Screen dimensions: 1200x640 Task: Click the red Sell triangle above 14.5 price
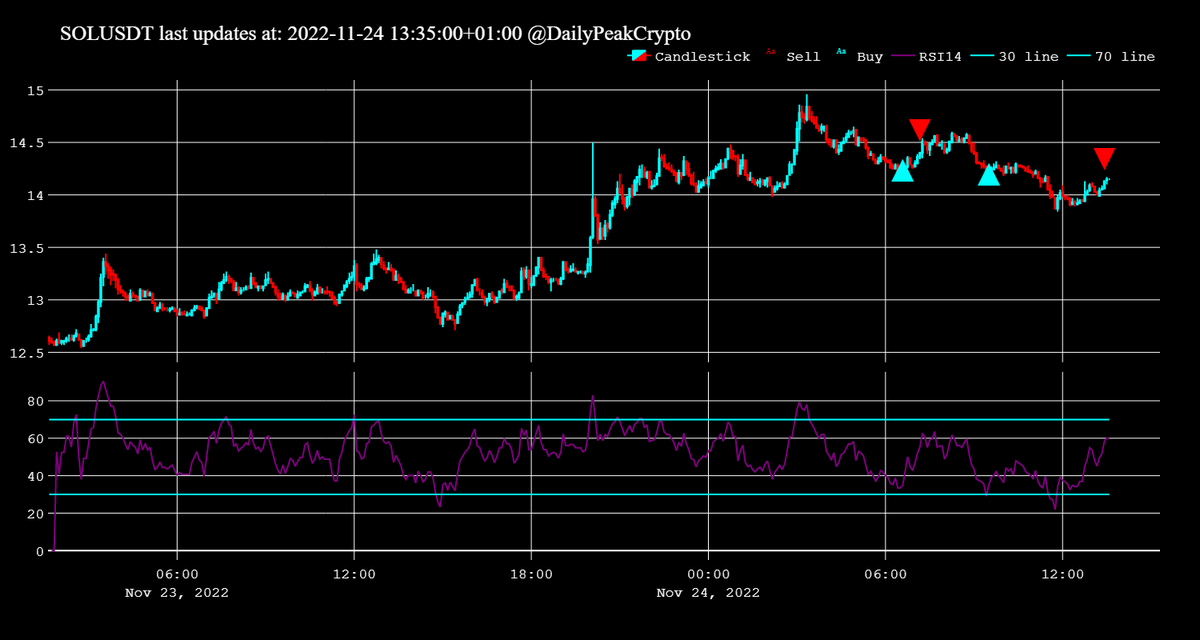click(x=920, y=129)
